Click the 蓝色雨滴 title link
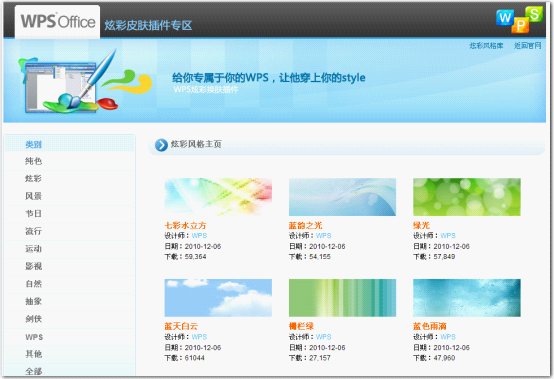 [x=430, y=326]
